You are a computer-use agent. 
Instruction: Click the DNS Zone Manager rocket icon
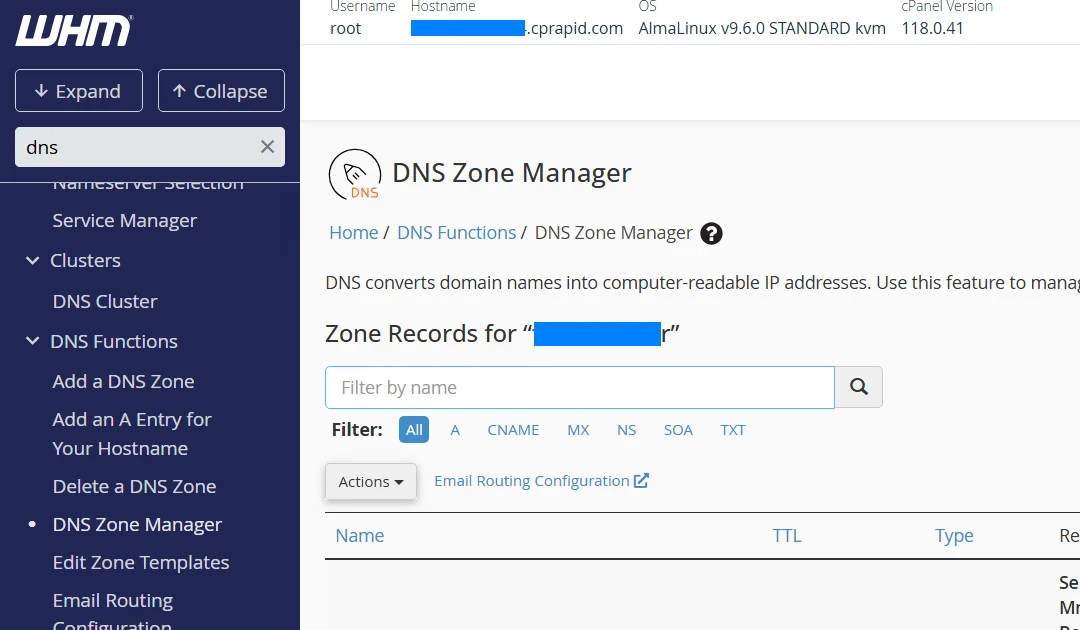355,175
